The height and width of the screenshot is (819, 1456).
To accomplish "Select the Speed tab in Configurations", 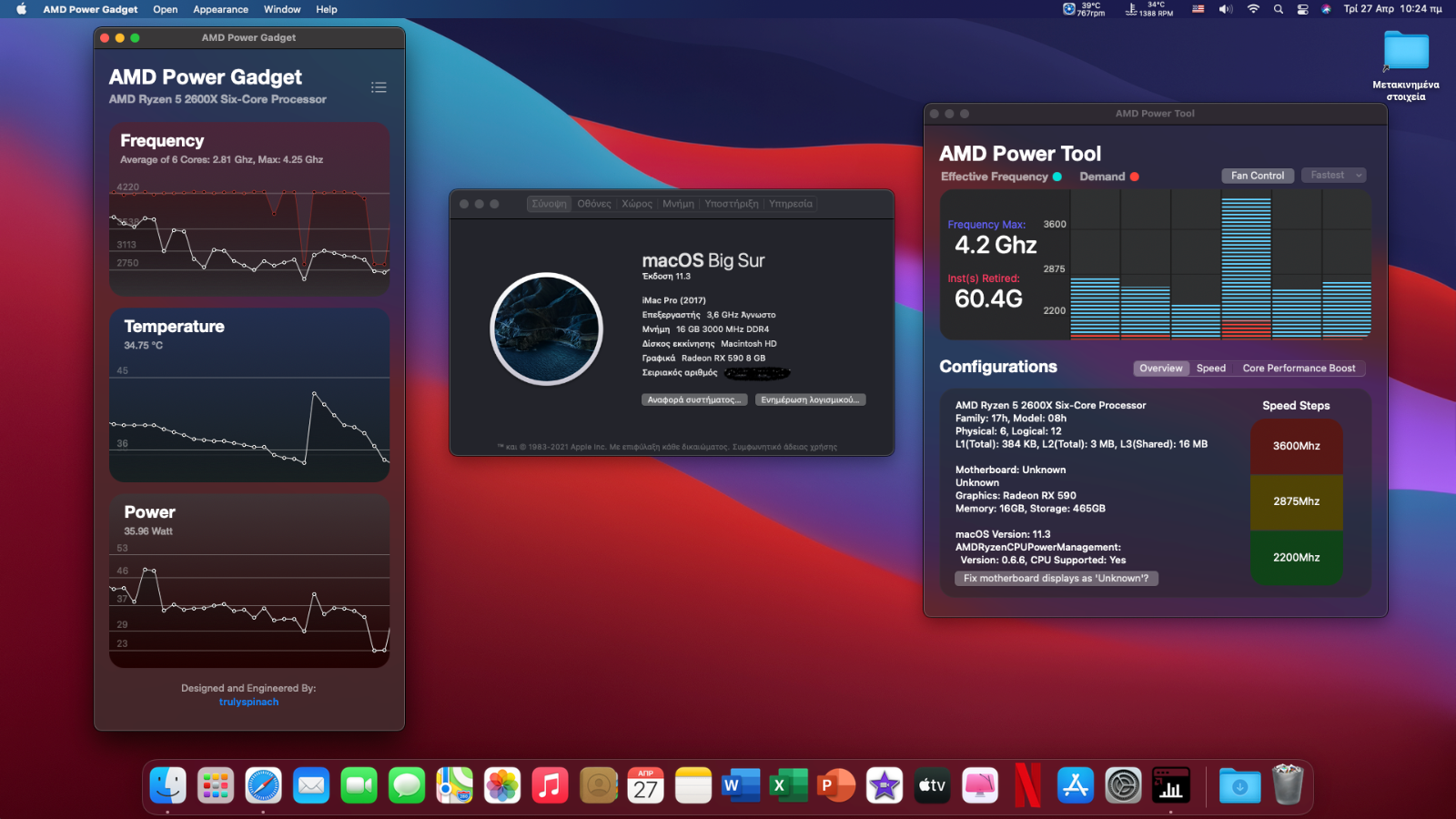I will [1210, 369].
